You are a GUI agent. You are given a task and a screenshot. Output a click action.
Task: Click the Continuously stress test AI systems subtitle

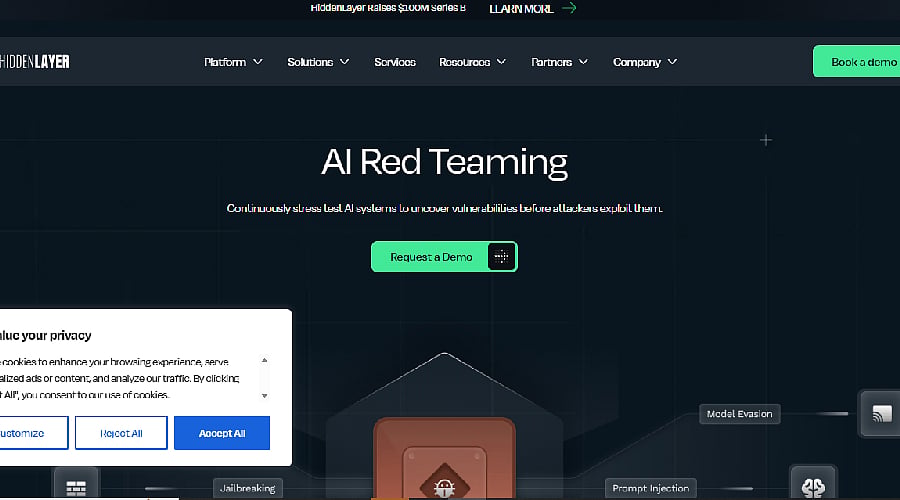[444, 208]
